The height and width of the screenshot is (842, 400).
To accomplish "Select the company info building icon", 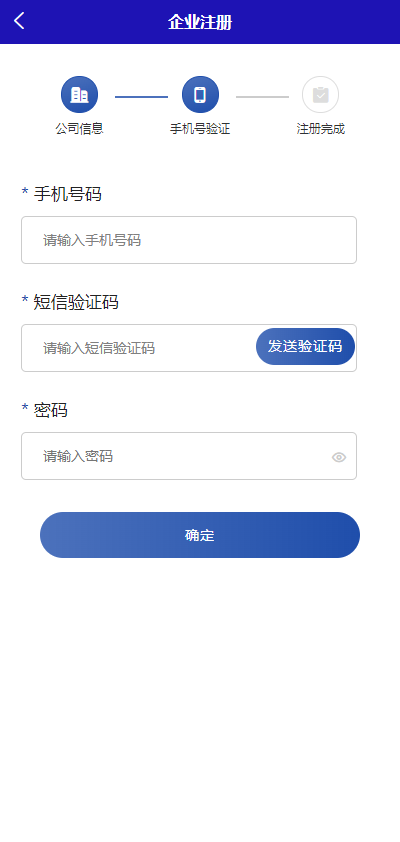I will 79,95.
